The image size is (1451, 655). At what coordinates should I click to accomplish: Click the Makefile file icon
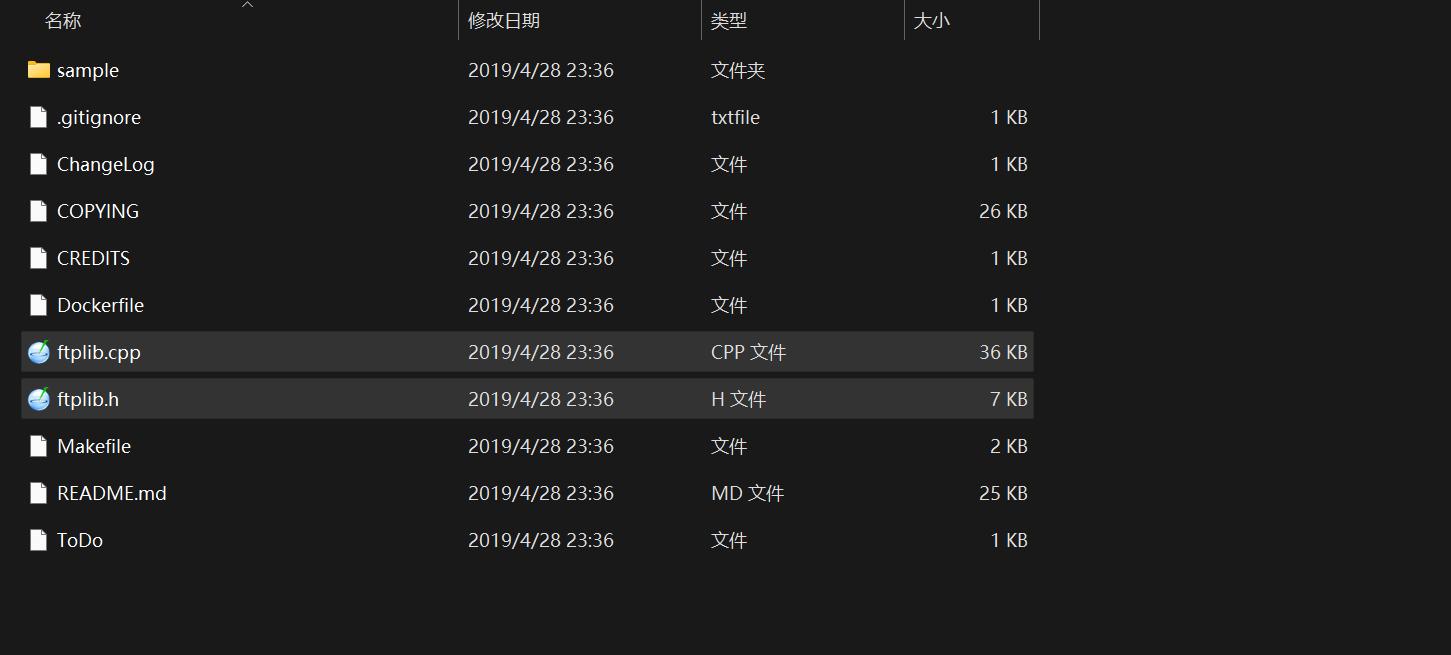[x=39, y=446]
